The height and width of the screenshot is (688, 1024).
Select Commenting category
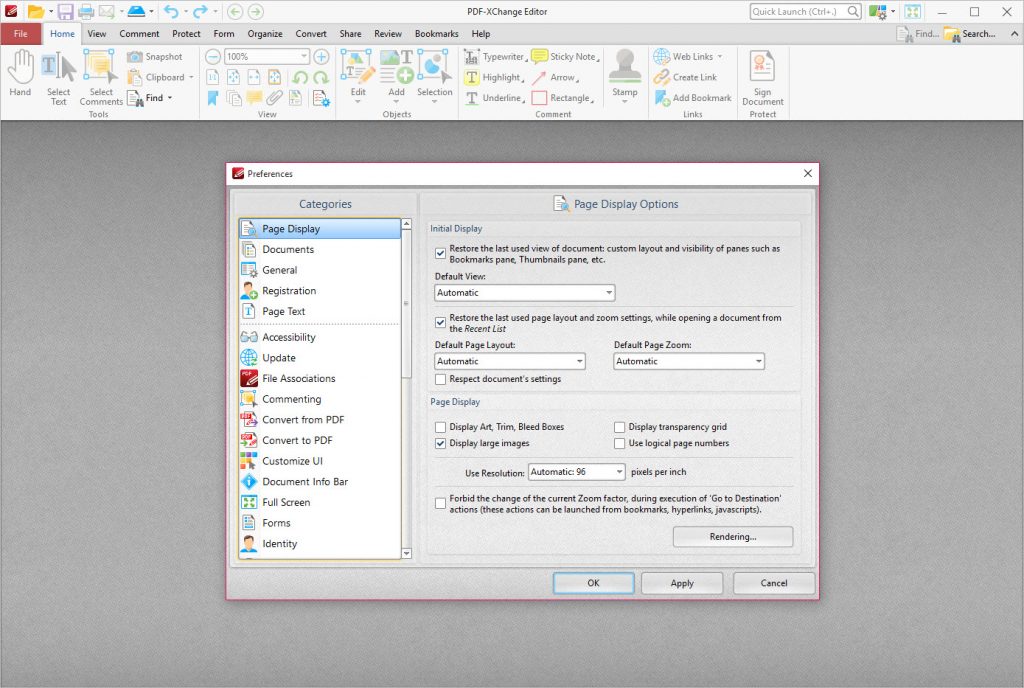pos(319,399)
